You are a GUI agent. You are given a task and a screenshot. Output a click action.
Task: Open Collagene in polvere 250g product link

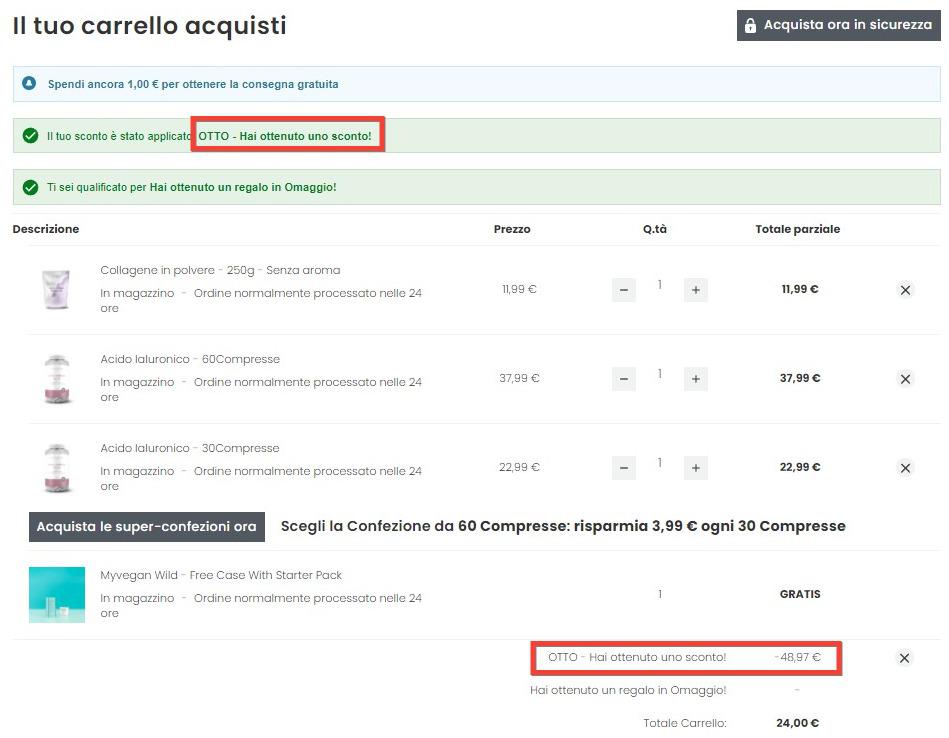(x=220, y=270)
